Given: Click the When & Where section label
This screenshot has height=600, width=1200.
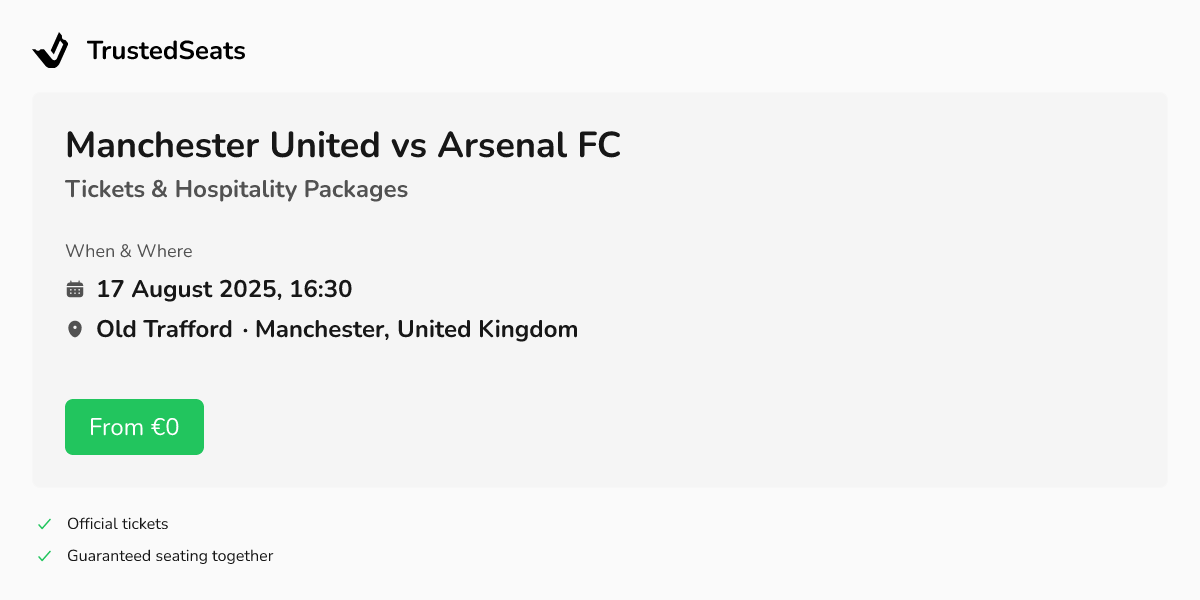Looking at the screenshot, I should (x=128, y=251).
